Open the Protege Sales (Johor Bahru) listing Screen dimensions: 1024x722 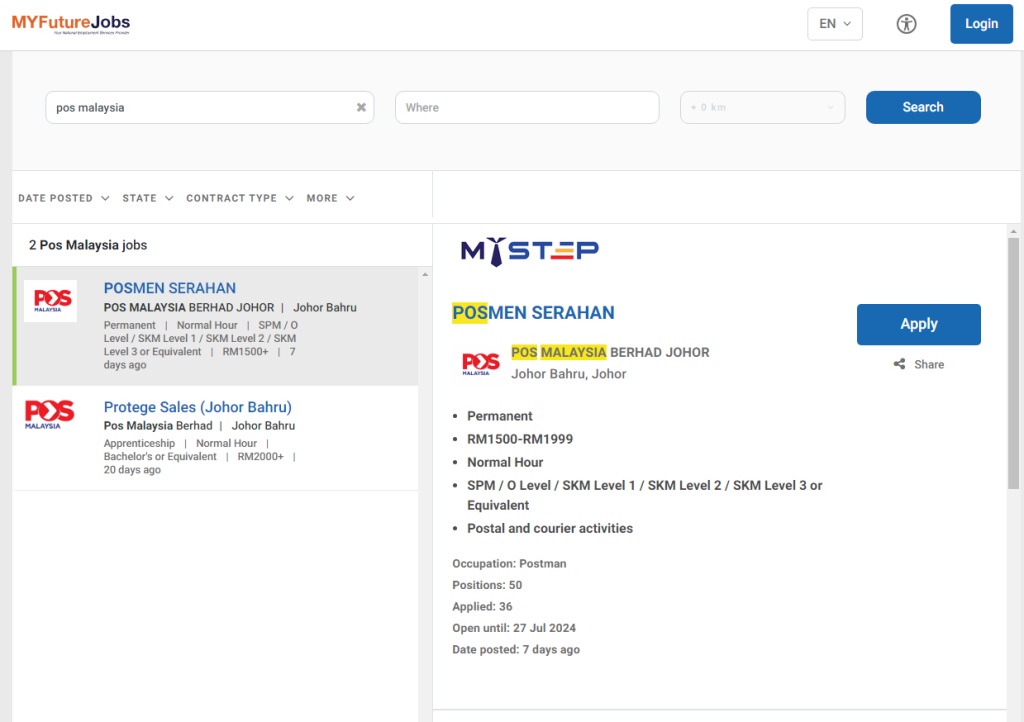coord(198,407)
